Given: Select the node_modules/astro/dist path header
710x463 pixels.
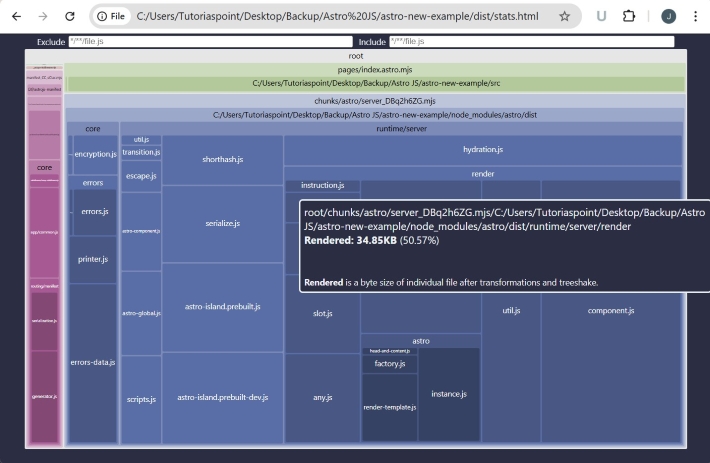Looking at the screenshot, I should click(375, 115).
